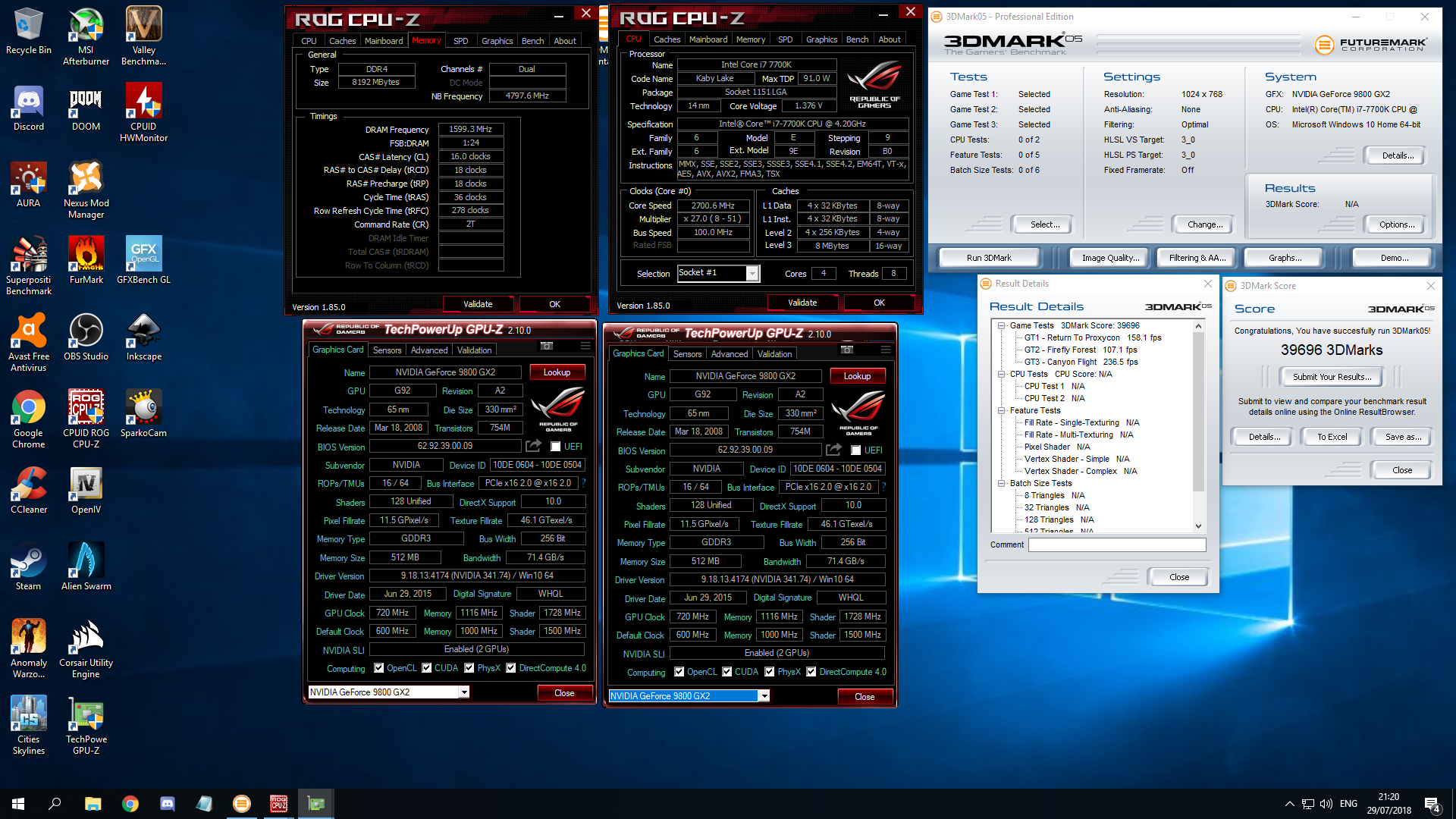
Task: Open Inkscape desktop shortcut
Action: coord(143,337)
